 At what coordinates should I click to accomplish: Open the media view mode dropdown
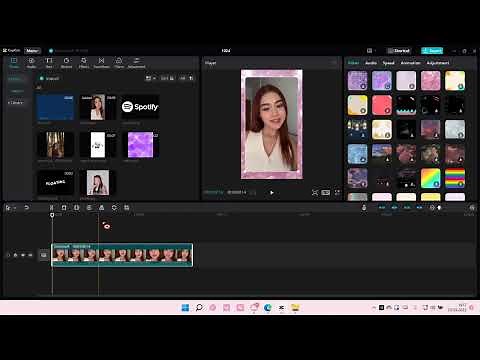pos(151,78)
